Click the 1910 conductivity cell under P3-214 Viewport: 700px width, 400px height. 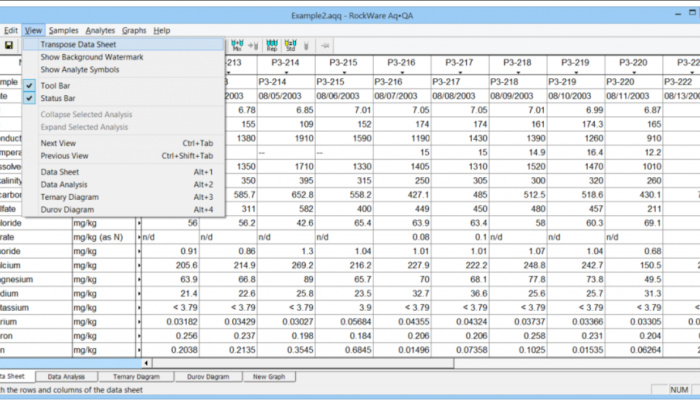[286, 138]
